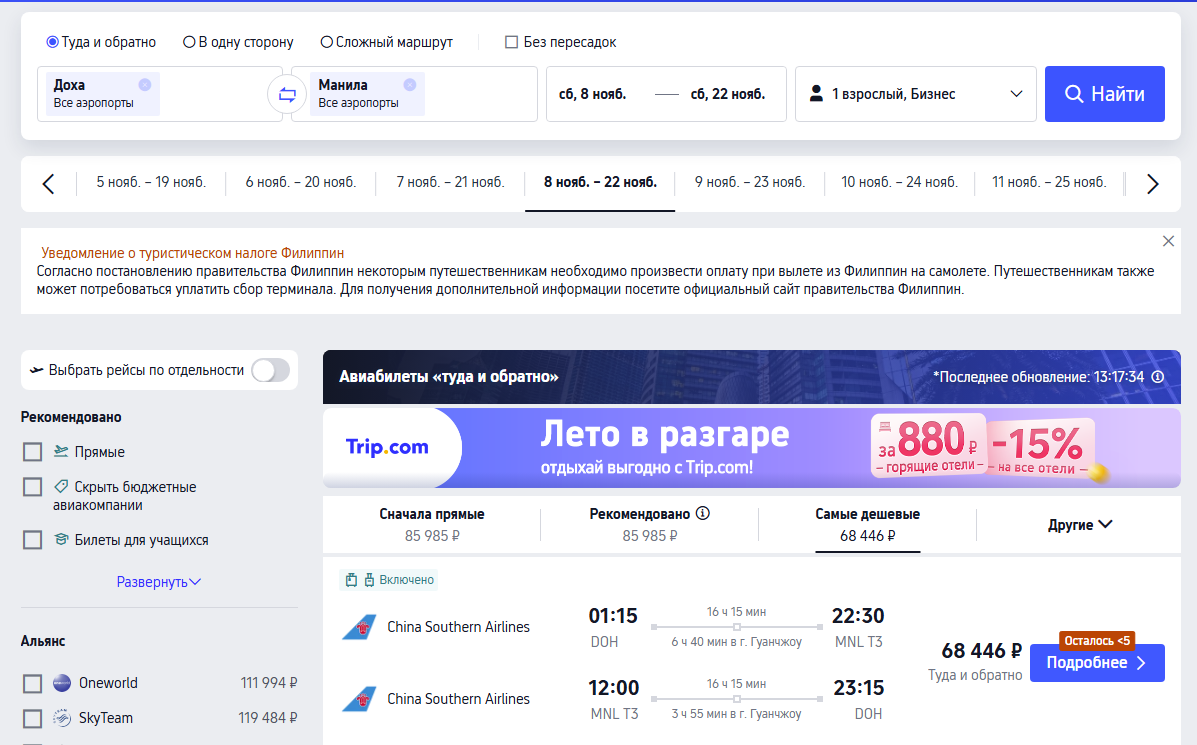Click the magnifier icon in Найти button
Viewport: 1197px width, 745px height.
[1074, 94]
